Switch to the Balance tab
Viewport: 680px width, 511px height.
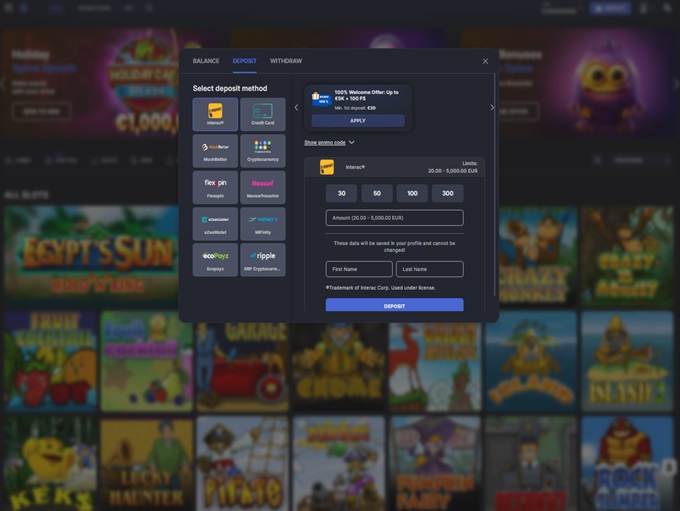(206, 61)
